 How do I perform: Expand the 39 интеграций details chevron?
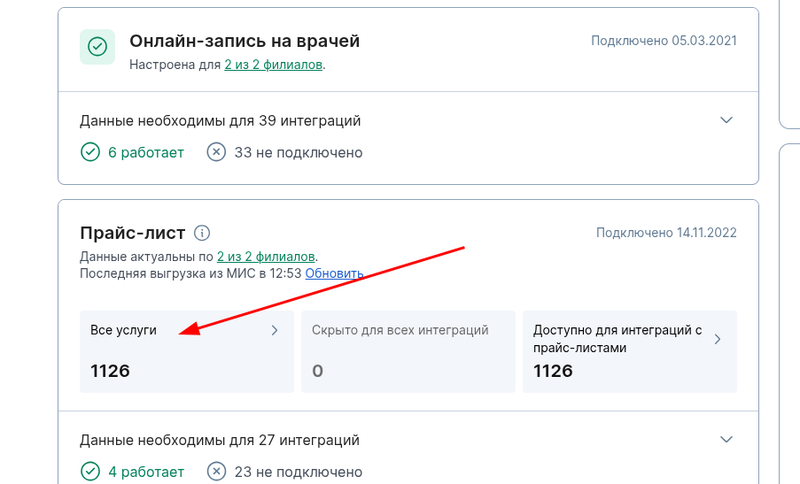tap(727, 120)
